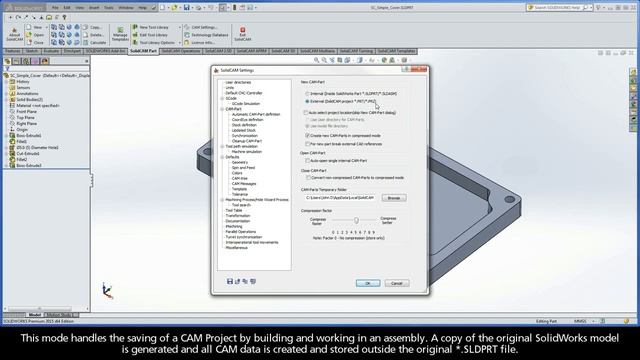This screenshot has width=640, height=360.
Task: Click OK in SolidCAM Settings dialog
Action: click(x=368, y=283)
